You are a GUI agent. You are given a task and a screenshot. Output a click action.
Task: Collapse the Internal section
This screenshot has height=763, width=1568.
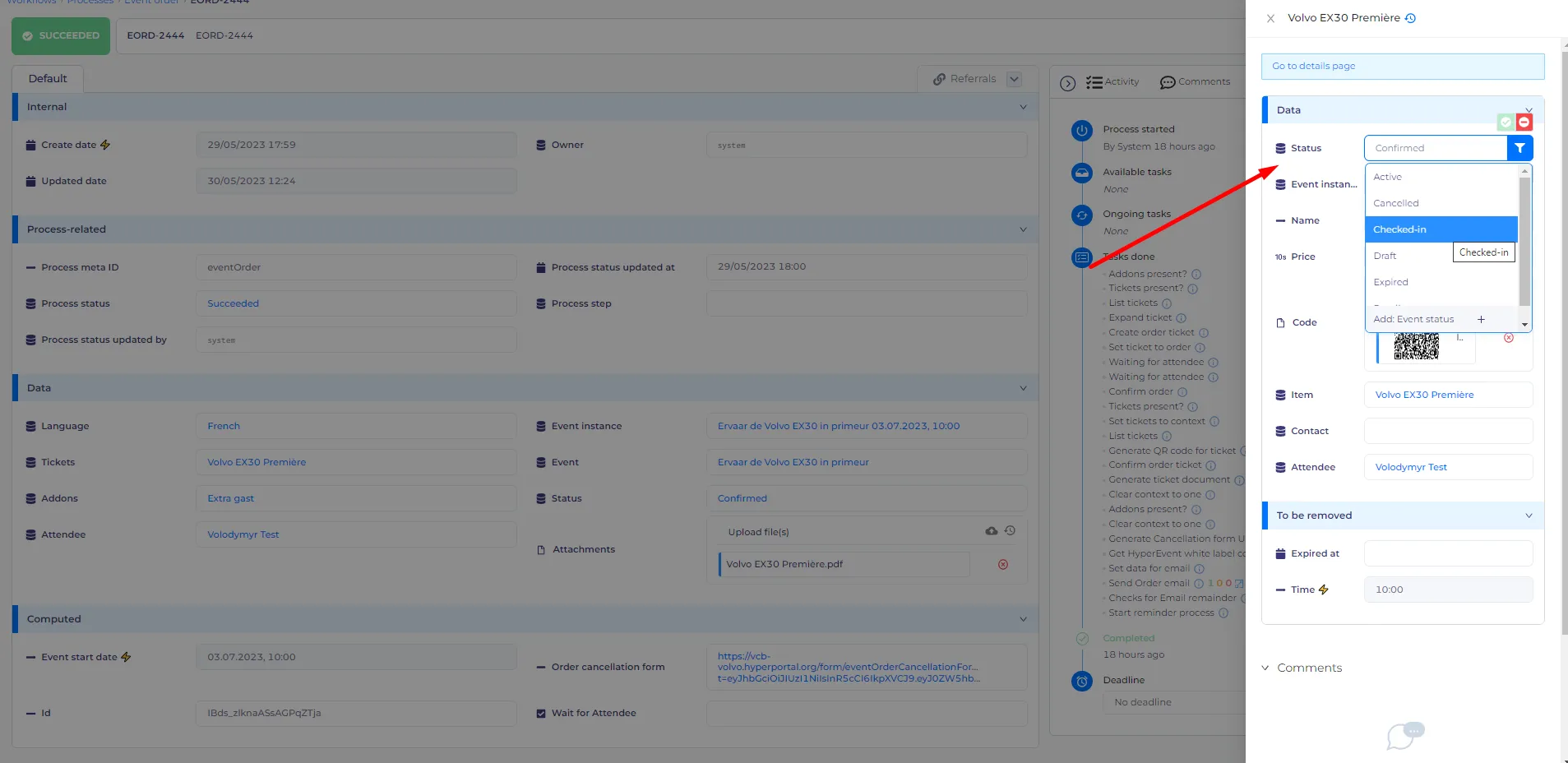1023,107
